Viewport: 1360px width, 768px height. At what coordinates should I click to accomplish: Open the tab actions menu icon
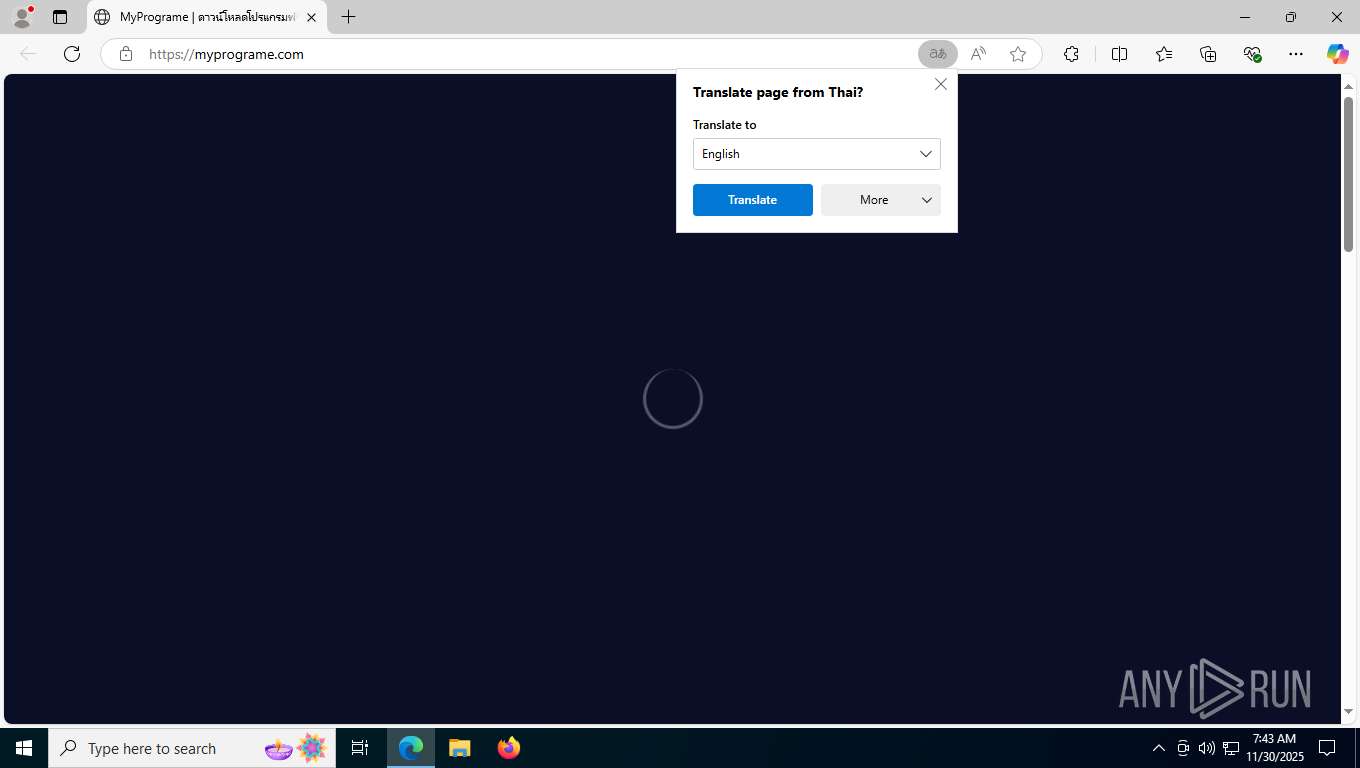pos(60,17)
